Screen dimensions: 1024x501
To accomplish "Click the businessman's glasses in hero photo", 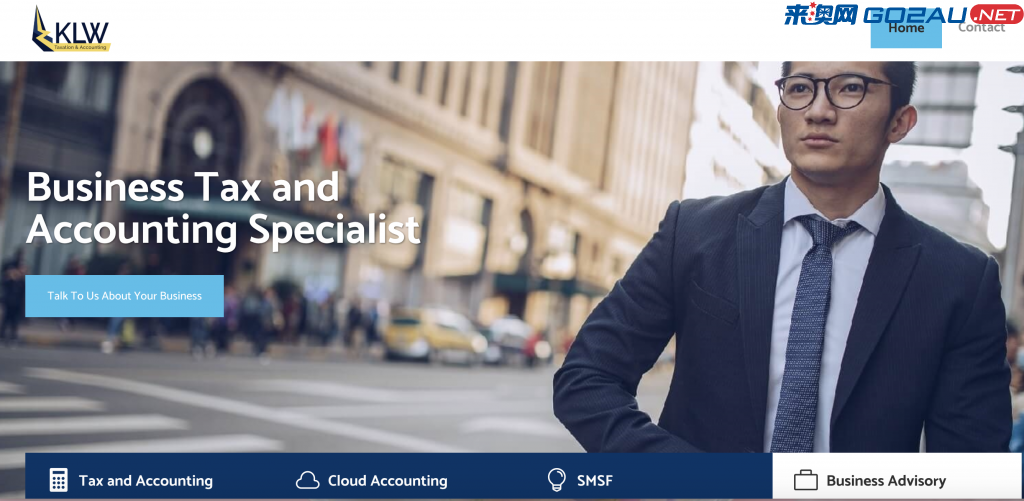I will 835,91.
